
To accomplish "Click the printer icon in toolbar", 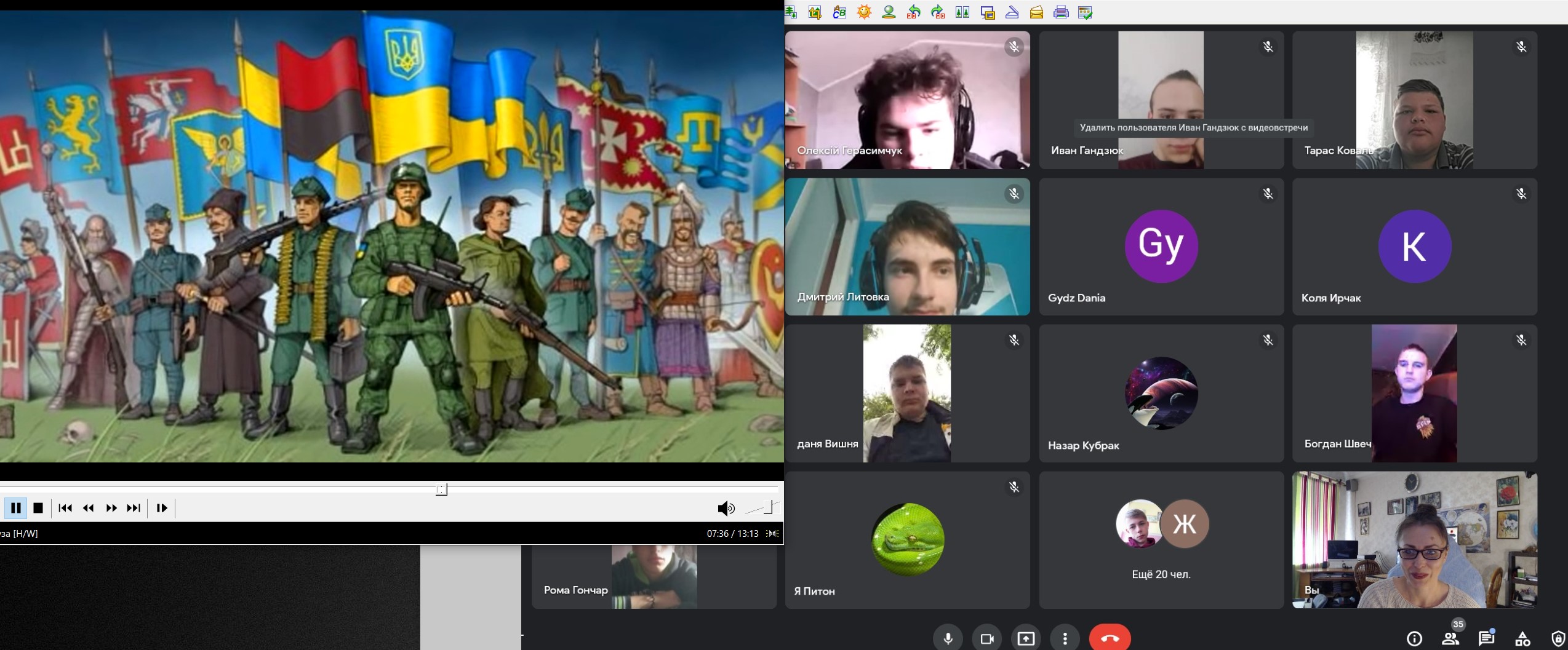I will point(1061,12).
